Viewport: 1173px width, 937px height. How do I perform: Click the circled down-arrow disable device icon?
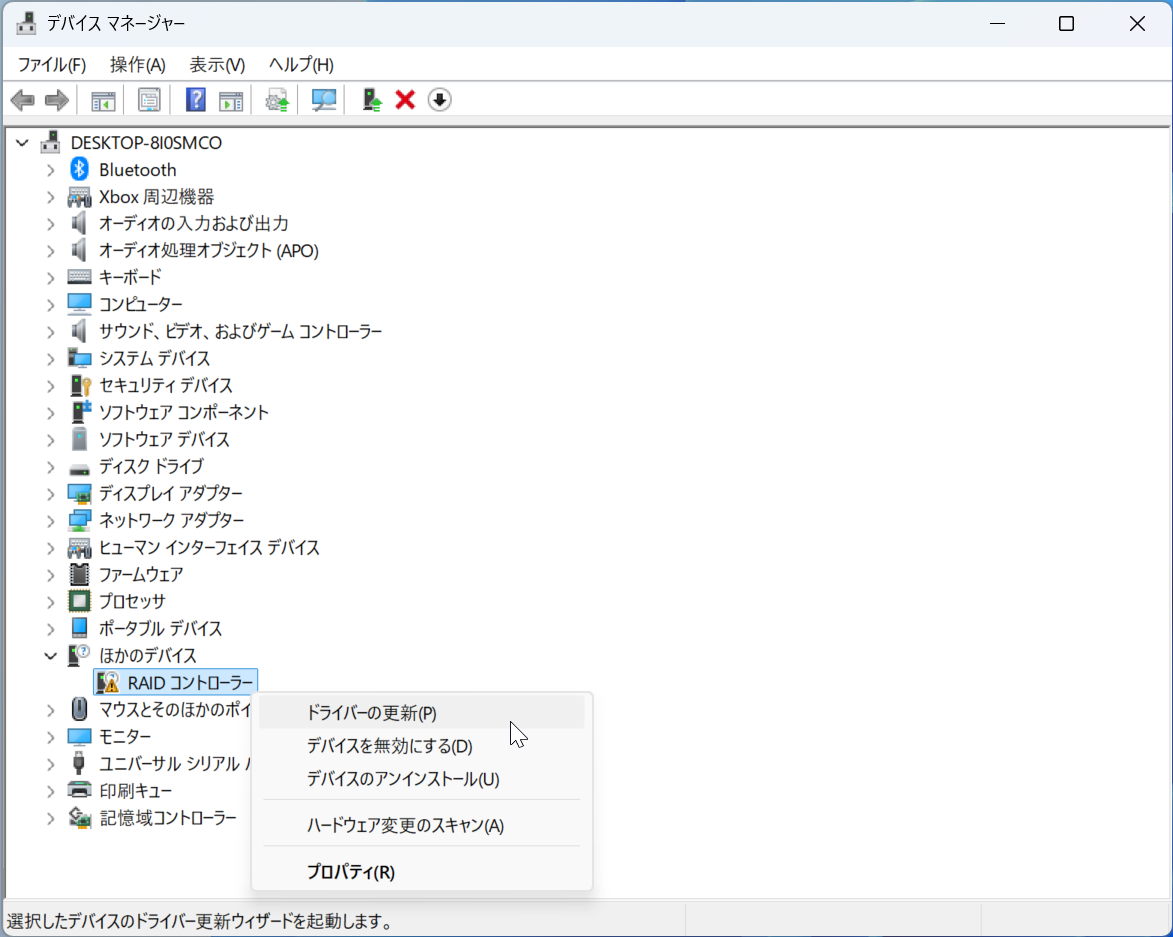[x=440, y=99]
